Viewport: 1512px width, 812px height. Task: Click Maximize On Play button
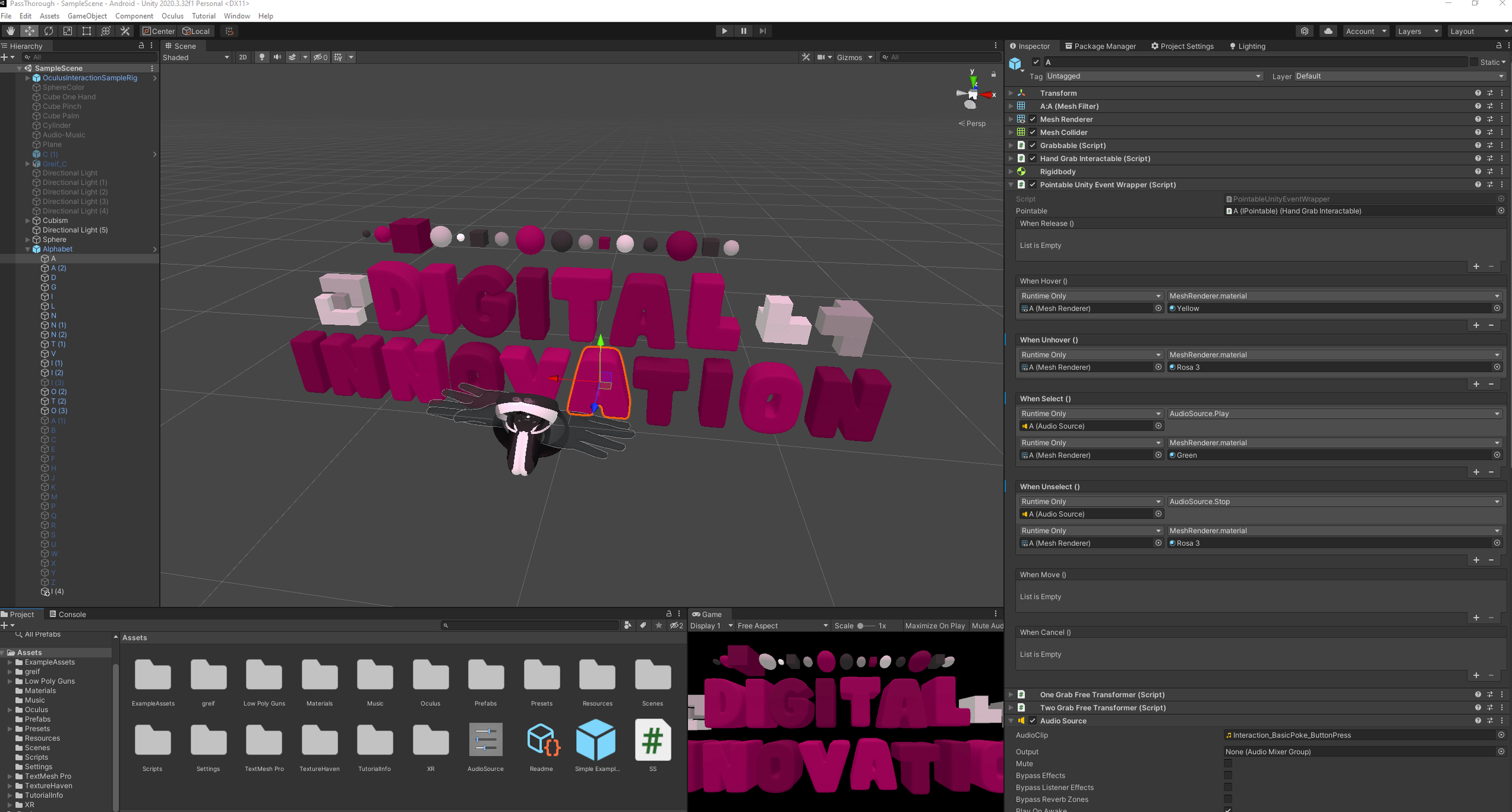click(x=934, y=626)
